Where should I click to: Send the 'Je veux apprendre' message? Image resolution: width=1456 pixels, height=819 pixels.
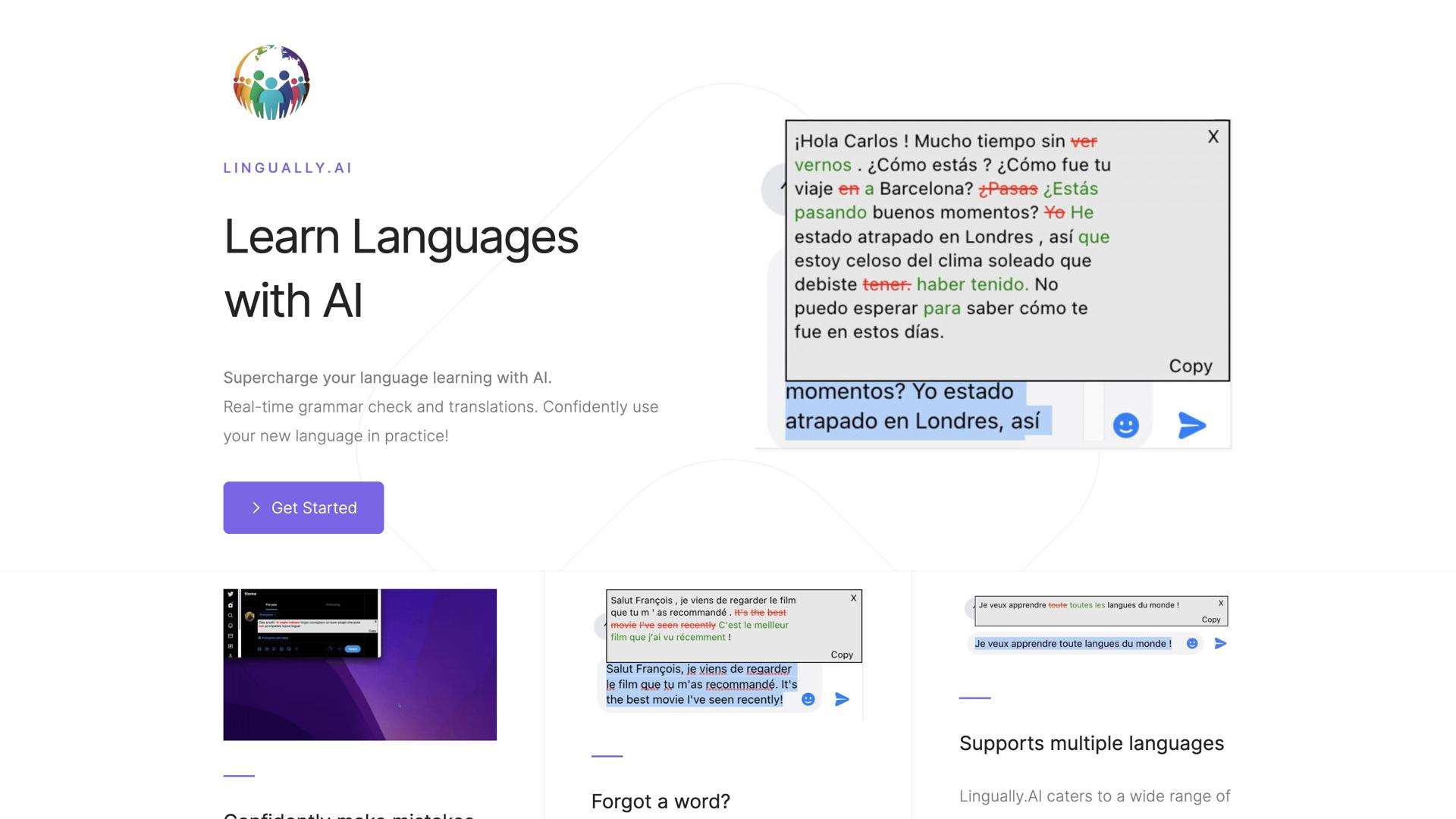pyautogui.click(x=1220, y=644)
